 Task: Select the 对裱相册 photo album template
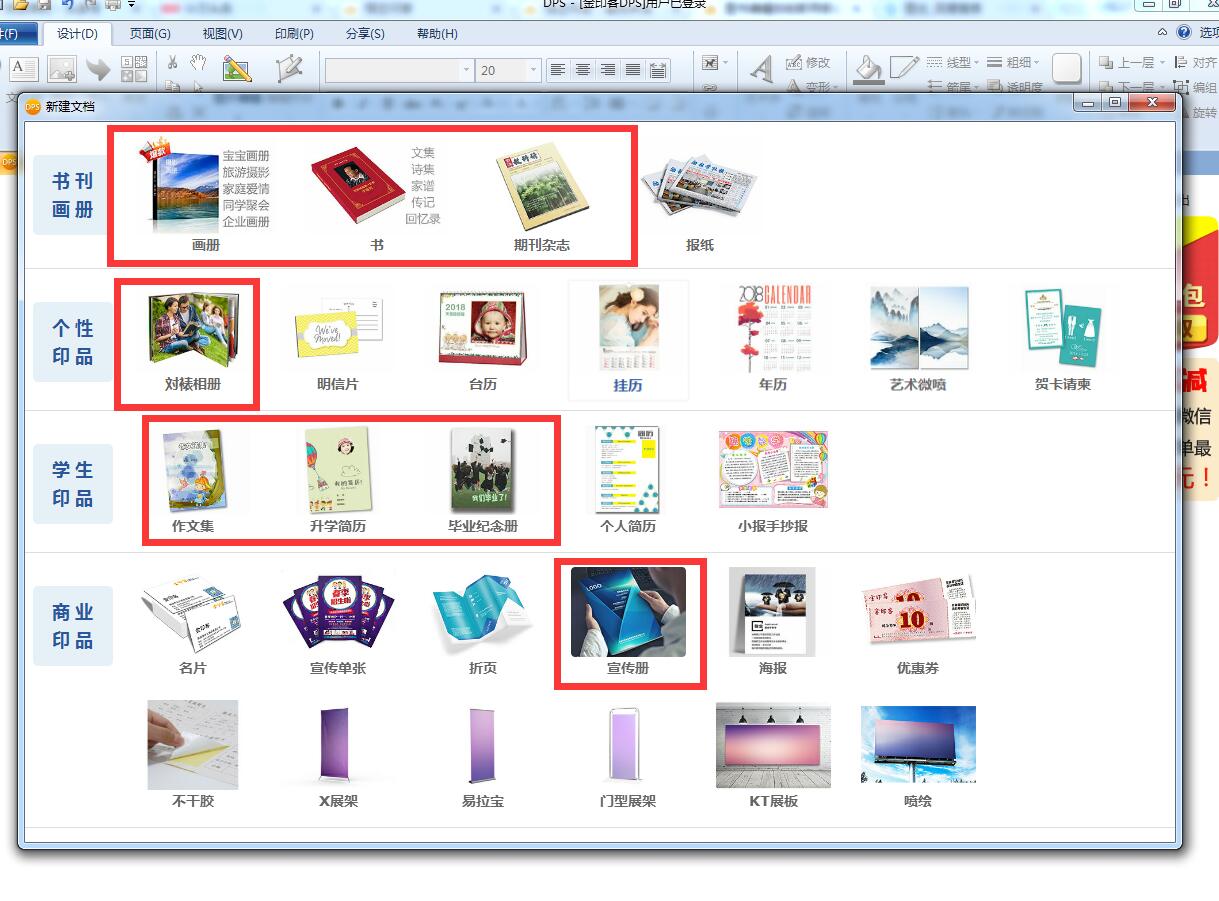coord(192,341)
